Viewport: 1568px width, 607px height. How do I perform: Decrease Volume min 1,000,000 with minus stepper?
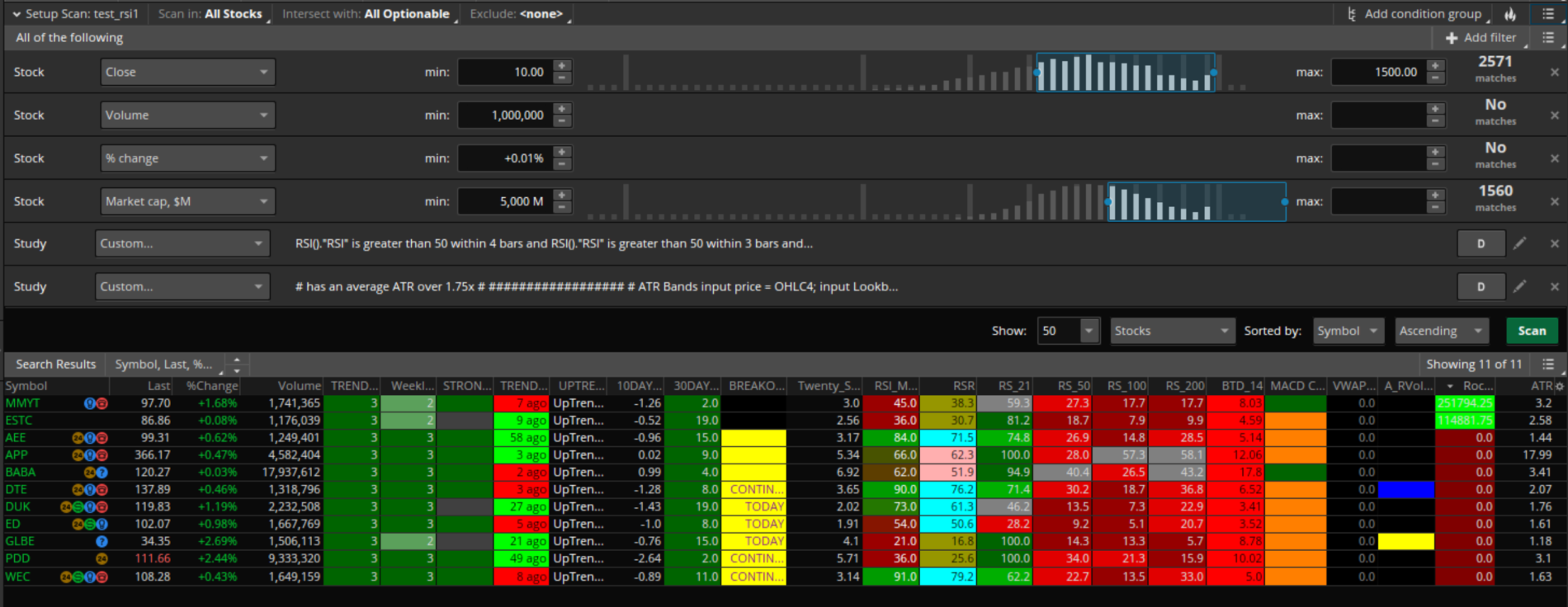tap(562, 121)
